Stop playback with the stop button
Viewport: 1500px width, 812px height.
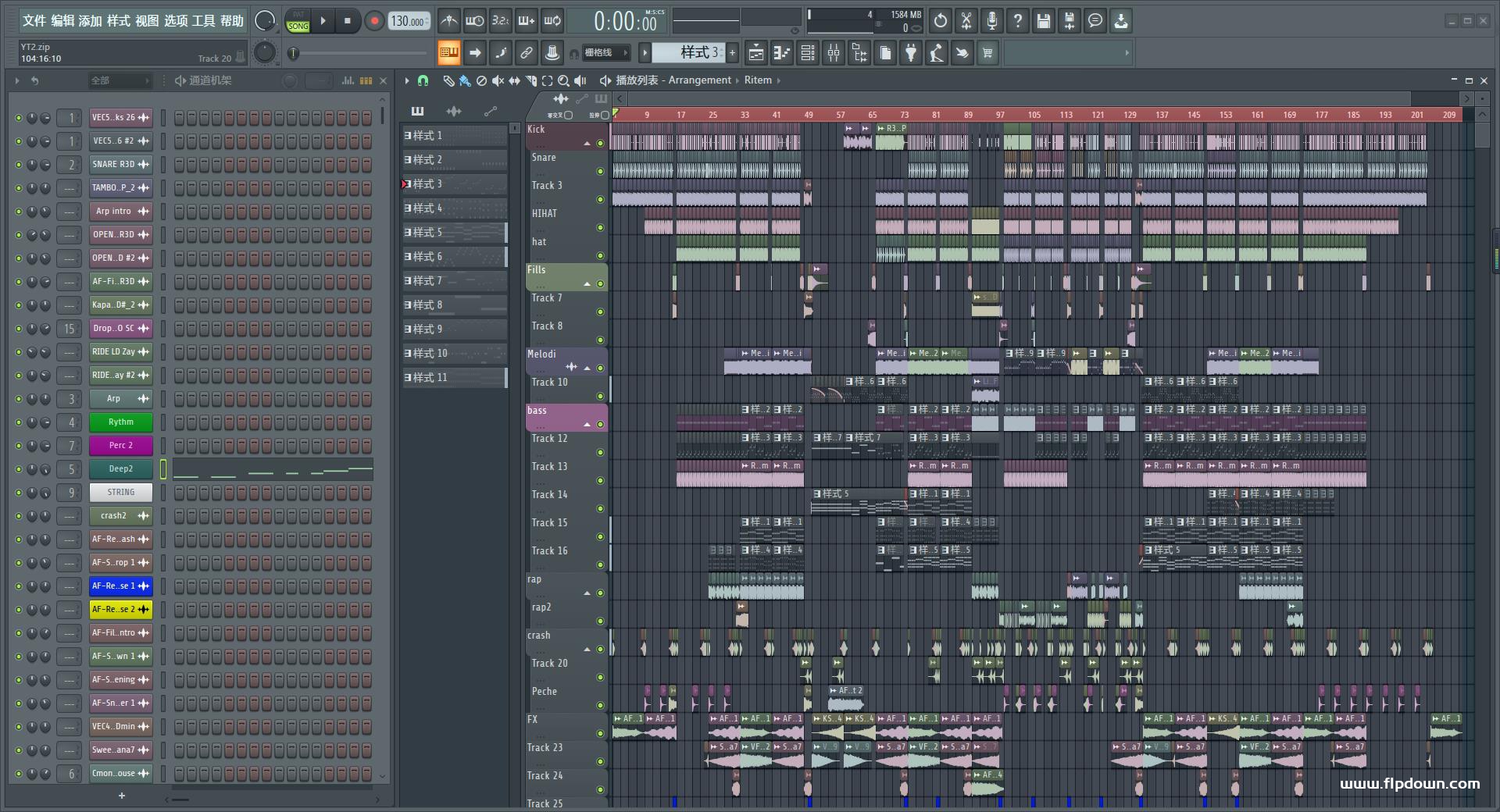(348, 21)
